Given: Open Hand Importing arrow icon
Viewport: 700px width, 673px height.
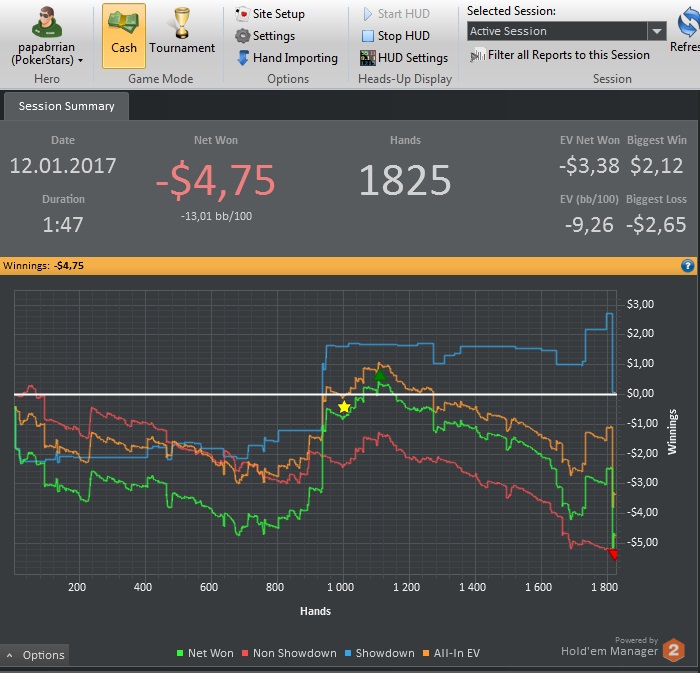Looking at the screenshot, I should (x=242, y=58).
